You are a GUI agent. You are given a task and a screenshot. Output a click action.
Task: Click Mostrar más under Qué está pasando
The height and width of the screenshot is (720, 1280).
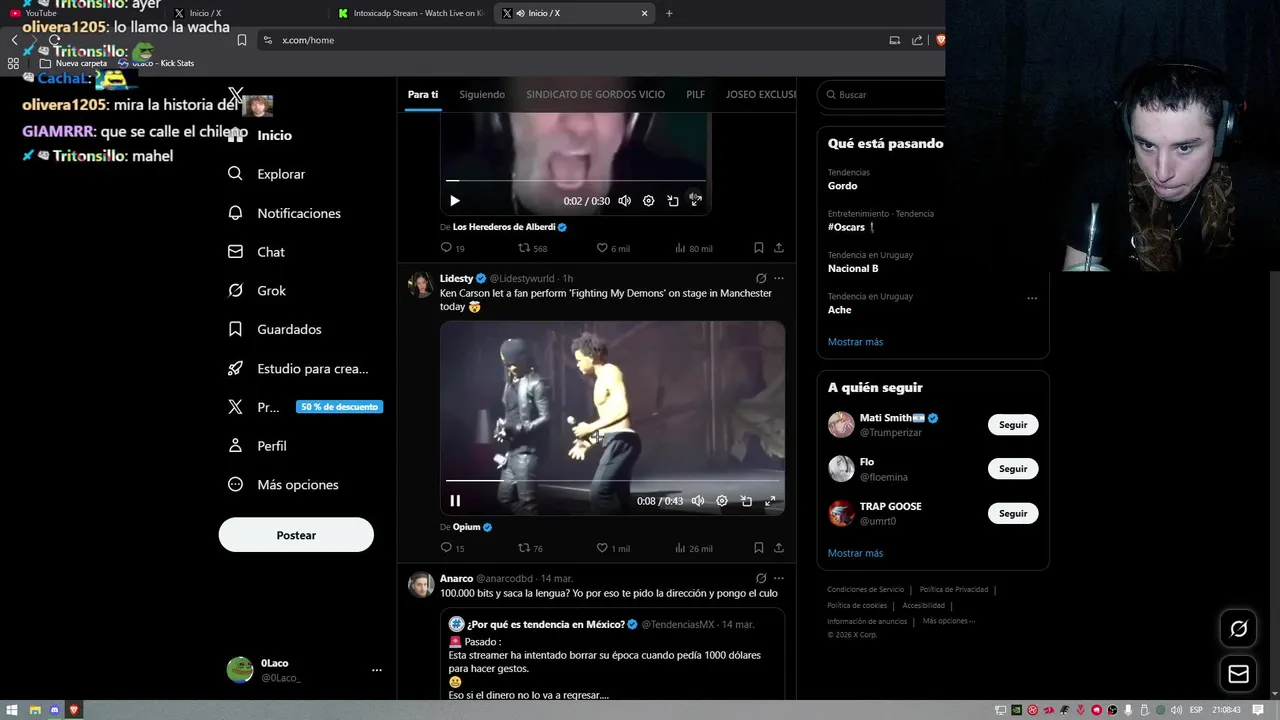point(855,342)
